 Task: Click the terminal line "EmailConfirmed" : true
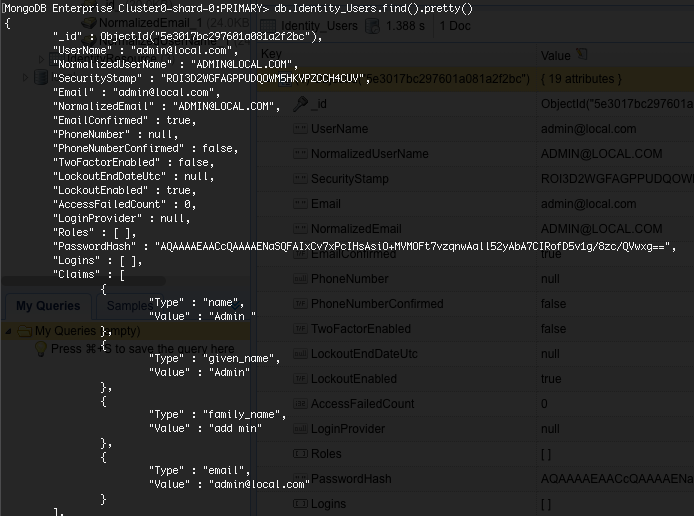(124, 120)
